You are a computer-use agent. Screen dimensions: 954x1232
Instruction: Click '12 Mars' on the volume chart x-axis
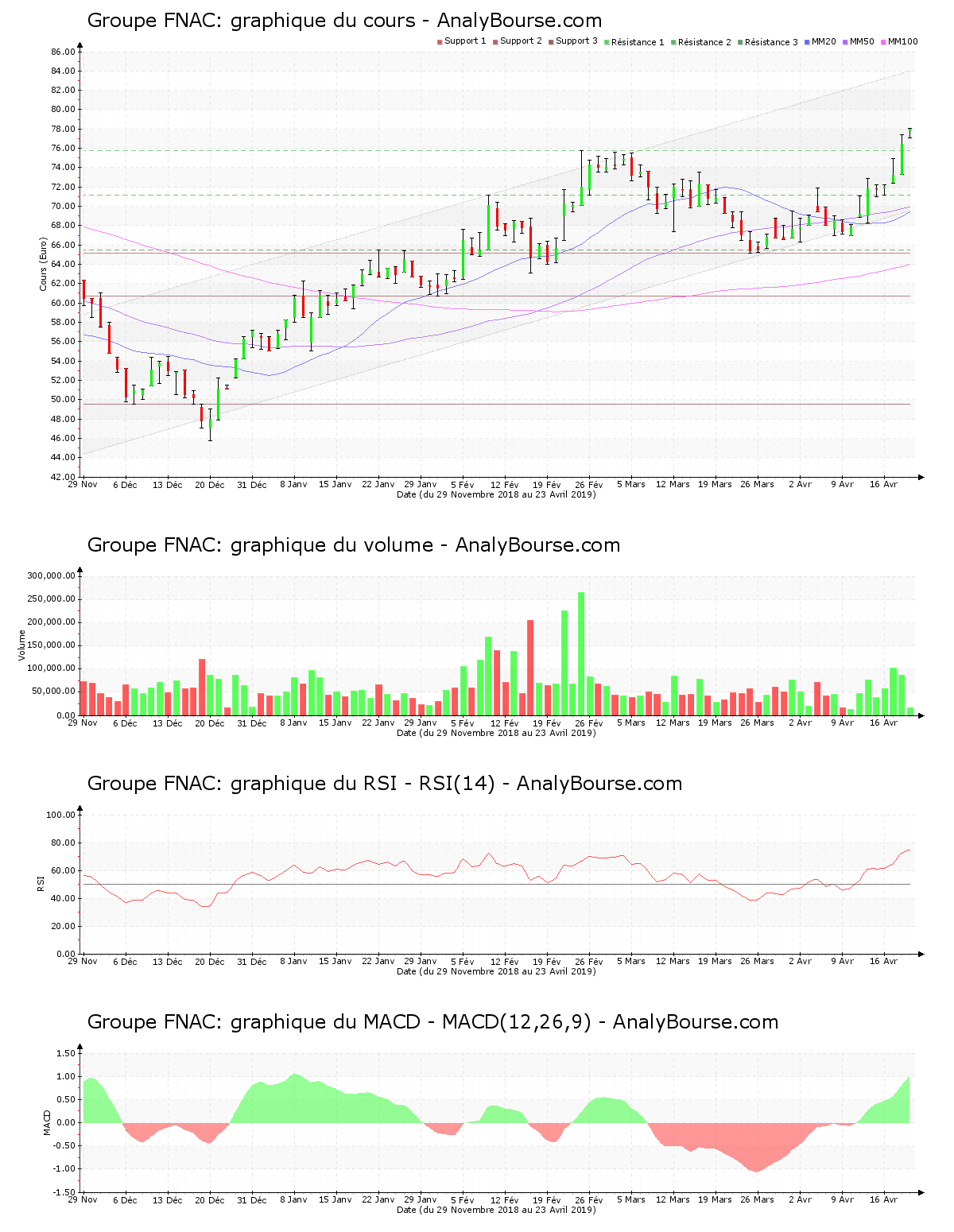point(673,723)
